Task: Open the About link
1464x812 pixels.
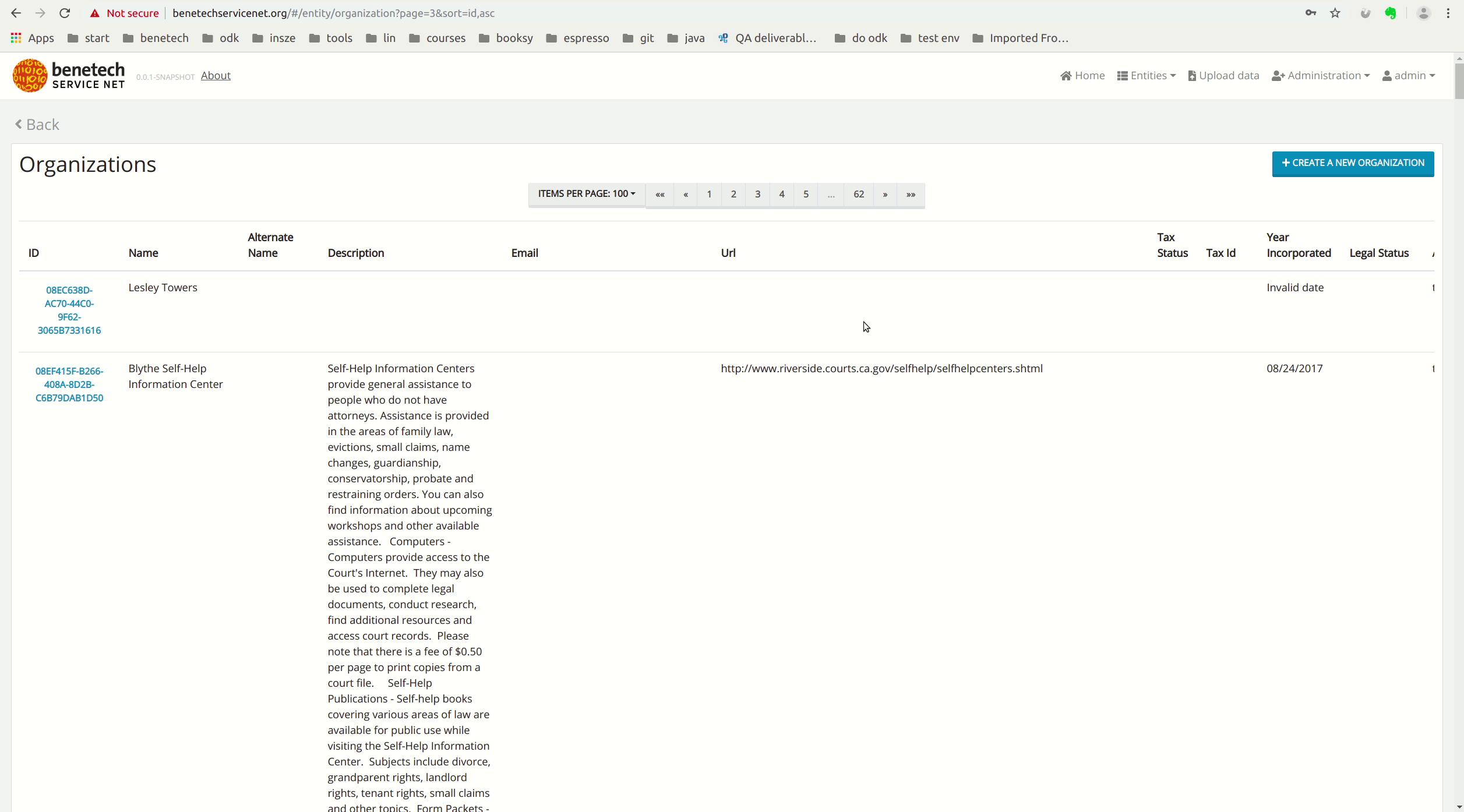Action: pyautogui.click(x=216, y=75)
